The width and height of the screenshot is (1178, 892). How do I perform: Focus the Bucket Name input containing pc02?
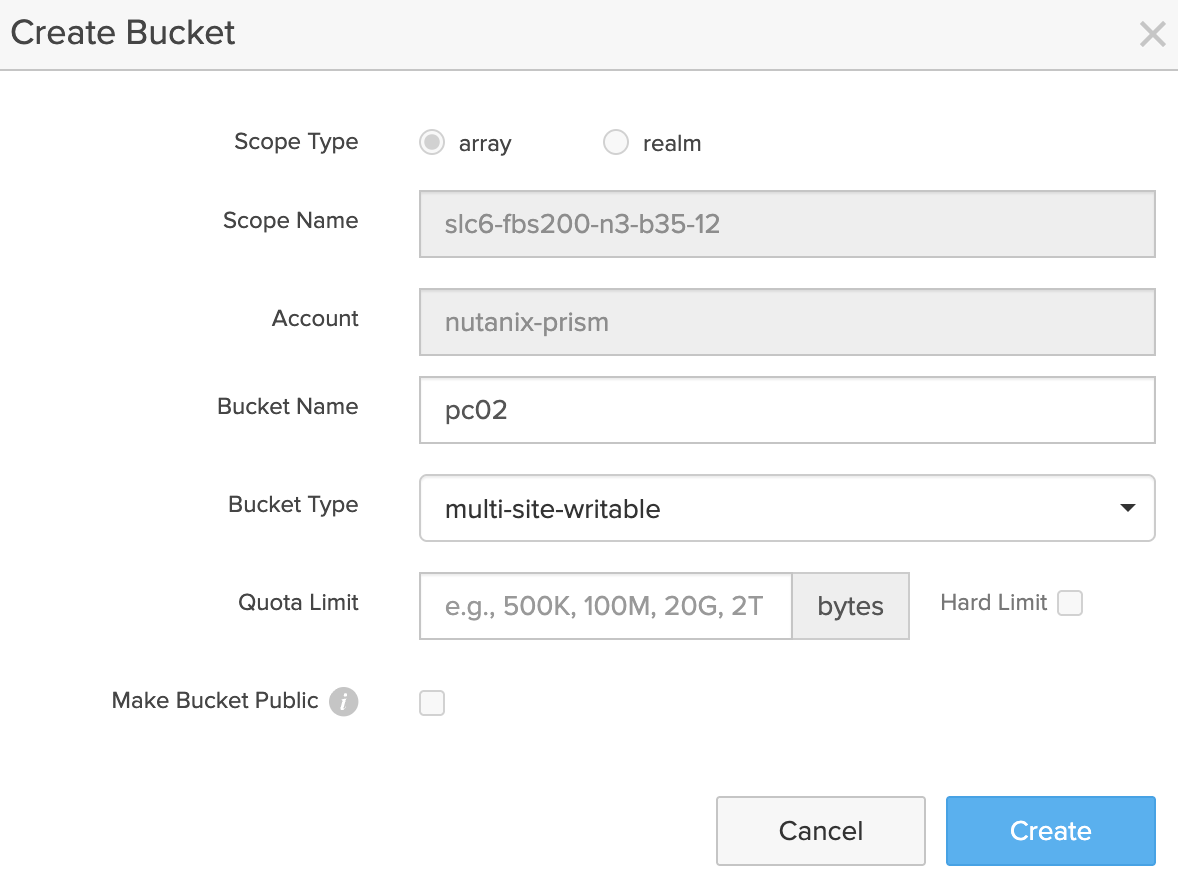click(787, 410)
